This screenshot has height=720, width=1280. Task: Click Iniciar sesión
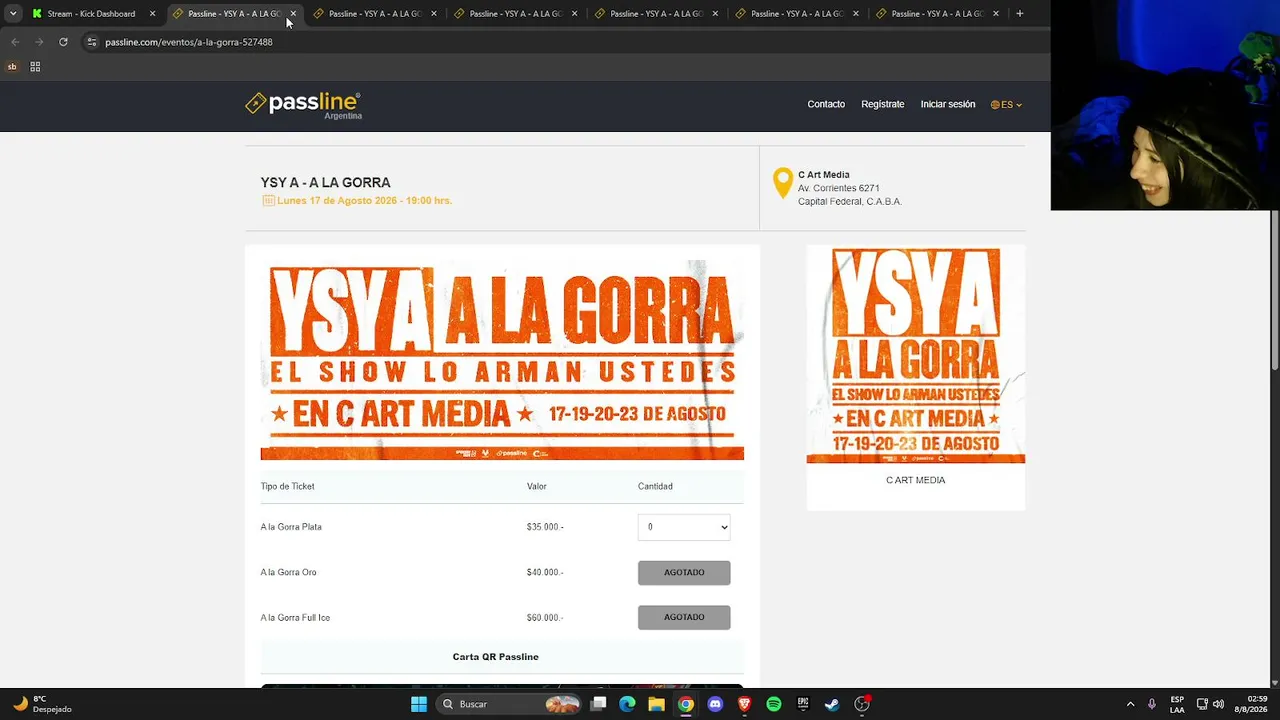click(x=947, y=104)
